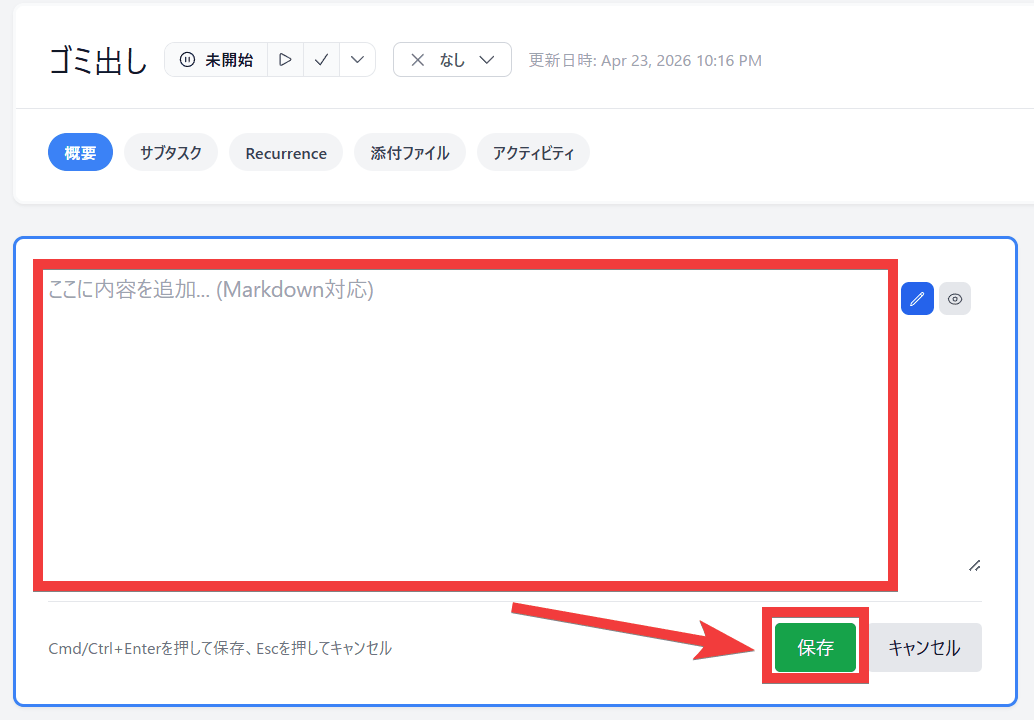Click the checkmark icon to complete task
1034x720 pixels.
pos(321,60)
